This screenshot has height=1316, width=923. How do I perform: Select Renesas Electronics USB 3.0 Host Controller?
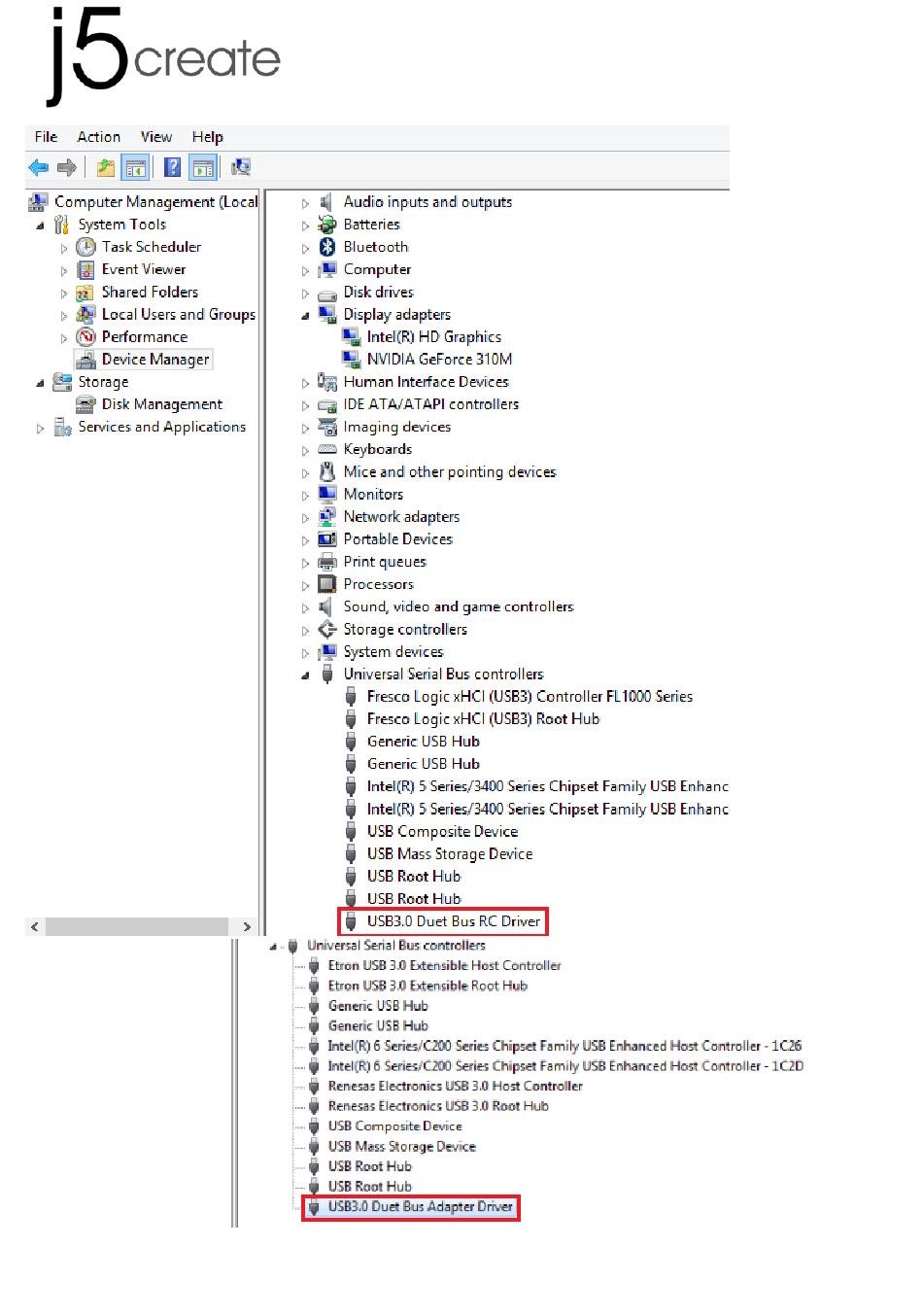pos(455,1087)
